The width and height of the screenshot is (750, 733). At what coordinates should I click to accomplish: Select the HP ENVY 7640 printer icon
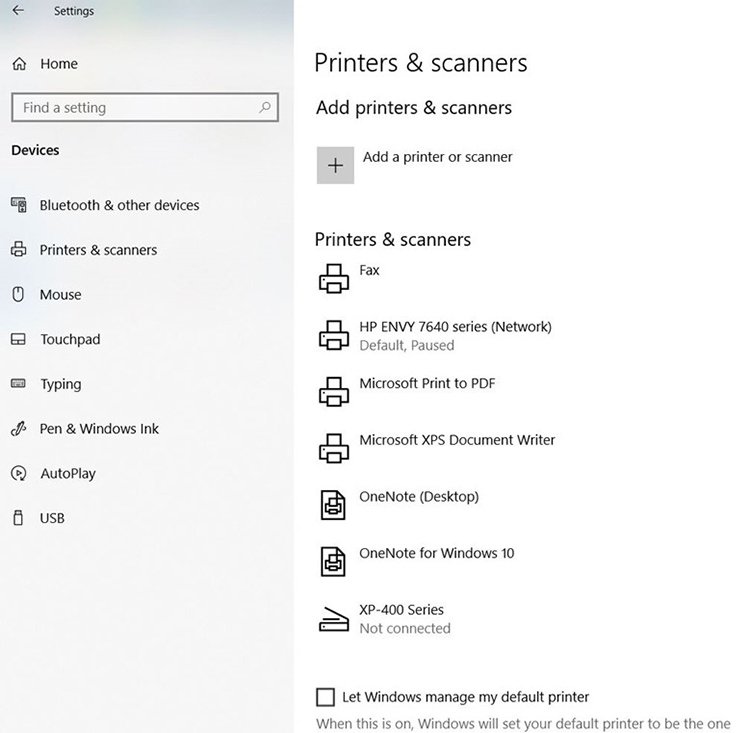click(x=333, y=335)
